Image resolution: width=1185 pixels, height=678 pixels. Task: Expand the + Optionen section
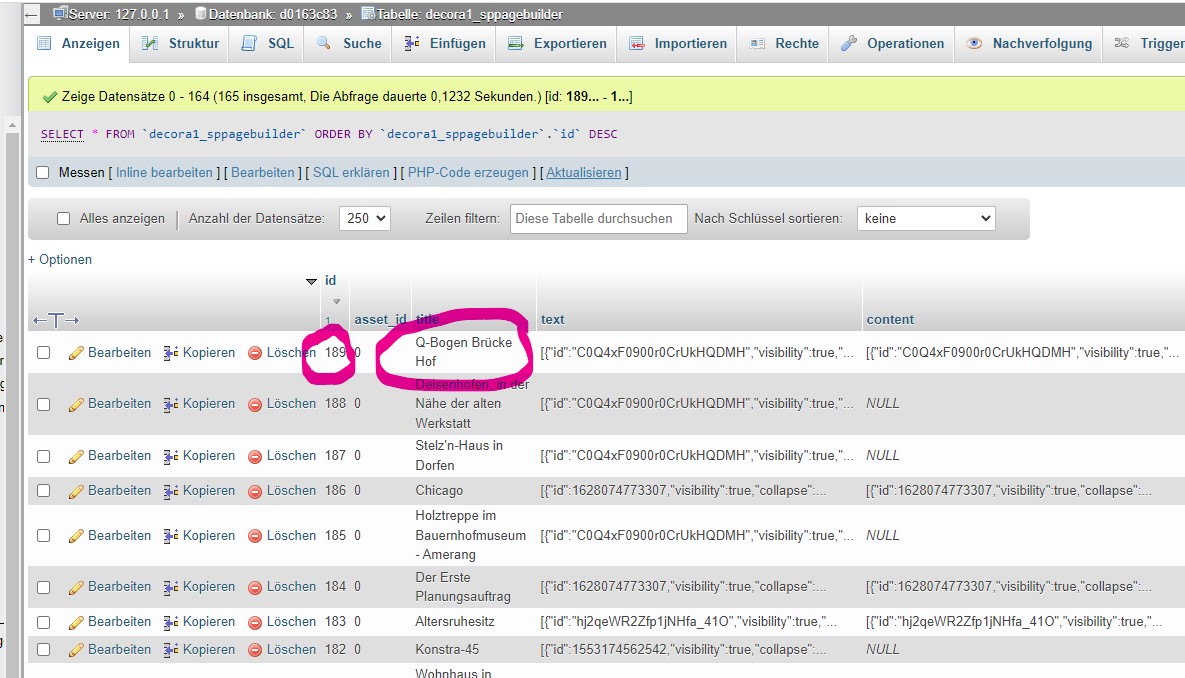pos(60,260)
